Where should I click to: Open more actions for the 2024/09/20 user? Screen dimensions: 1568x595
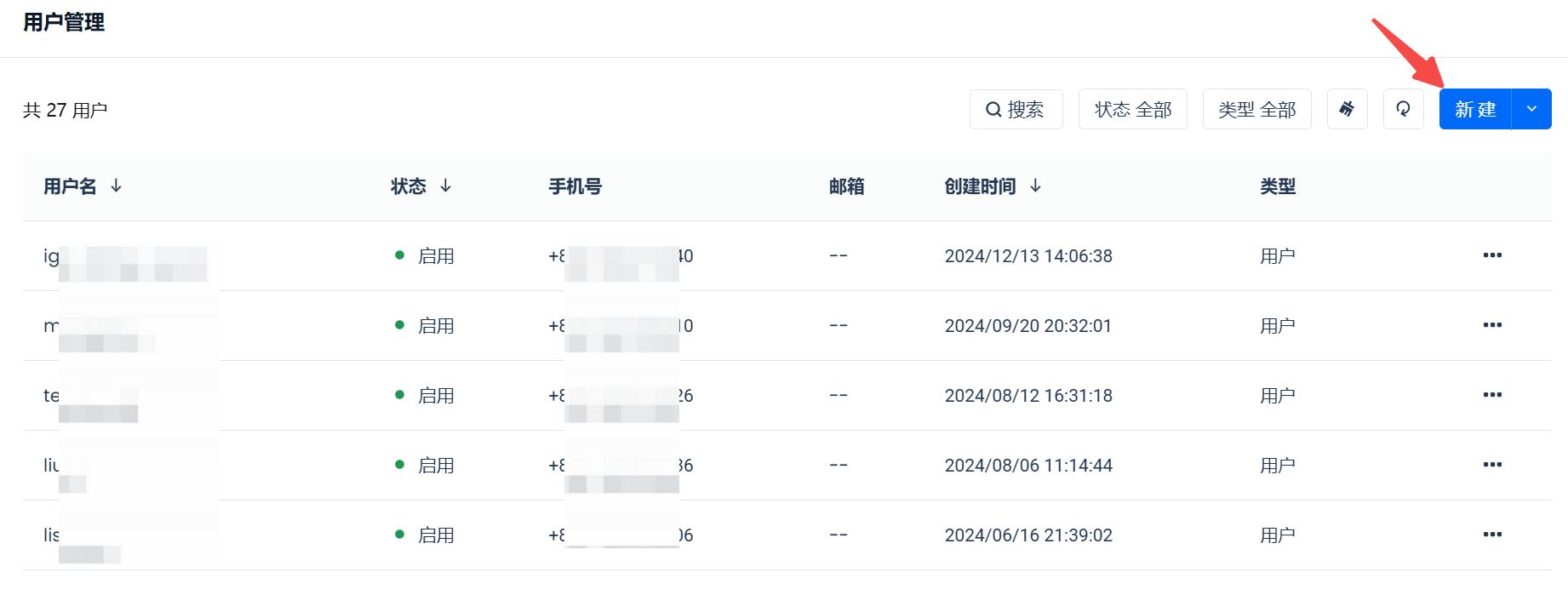pos(1491,325)
